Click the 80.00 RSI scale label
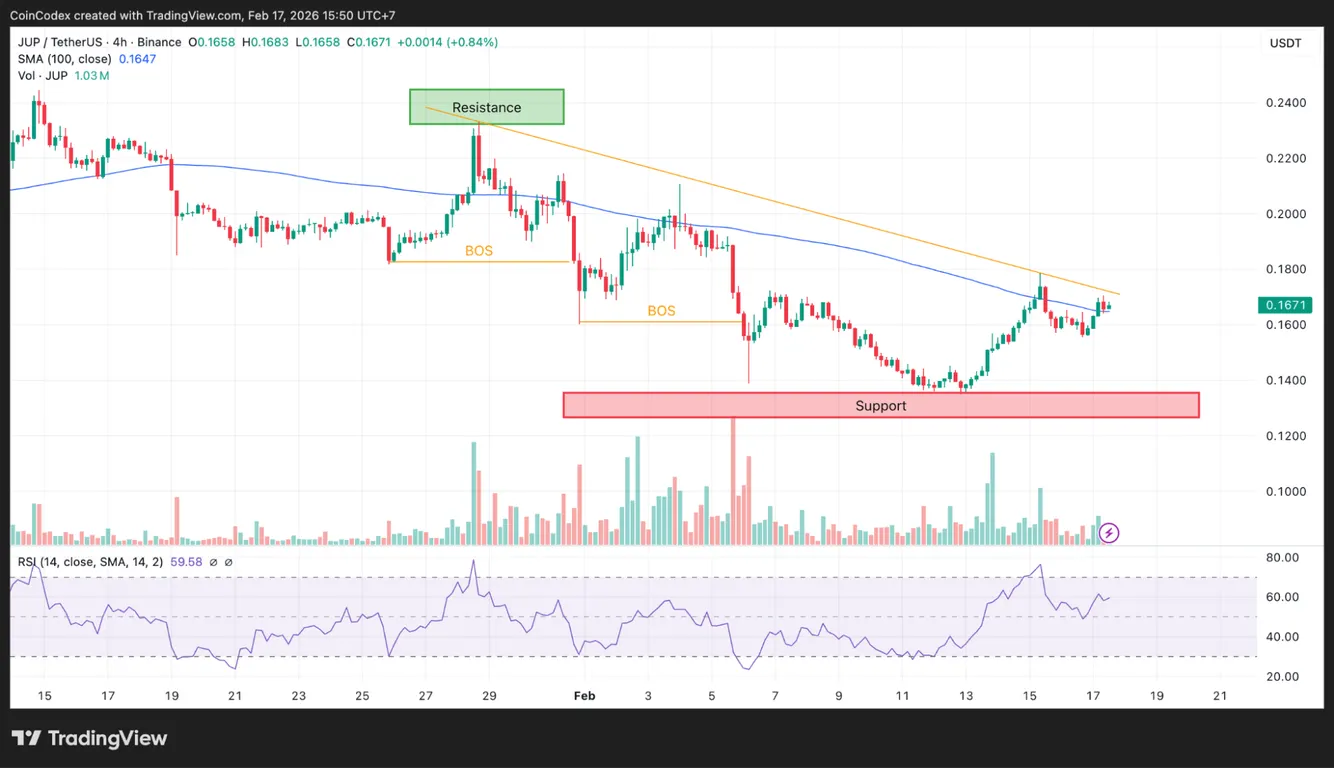This screenshot has width=1334, height=768. (1283, 557)
